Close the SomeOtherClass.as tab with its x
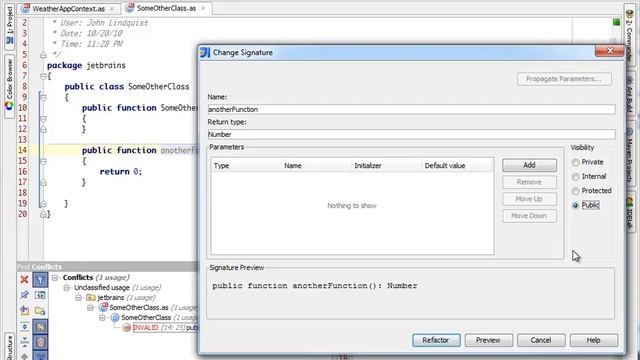 pos(203,8)
